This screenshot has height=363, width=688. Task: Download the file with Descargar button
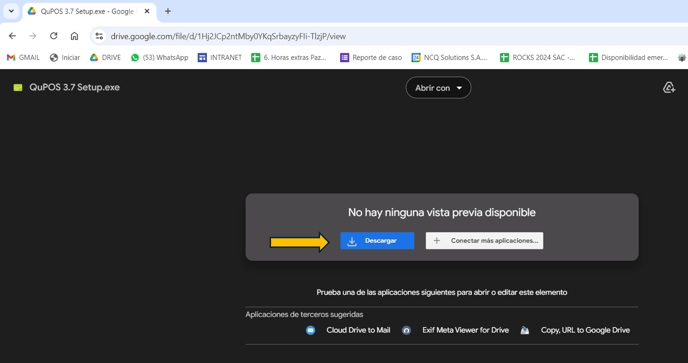point(377,241)
